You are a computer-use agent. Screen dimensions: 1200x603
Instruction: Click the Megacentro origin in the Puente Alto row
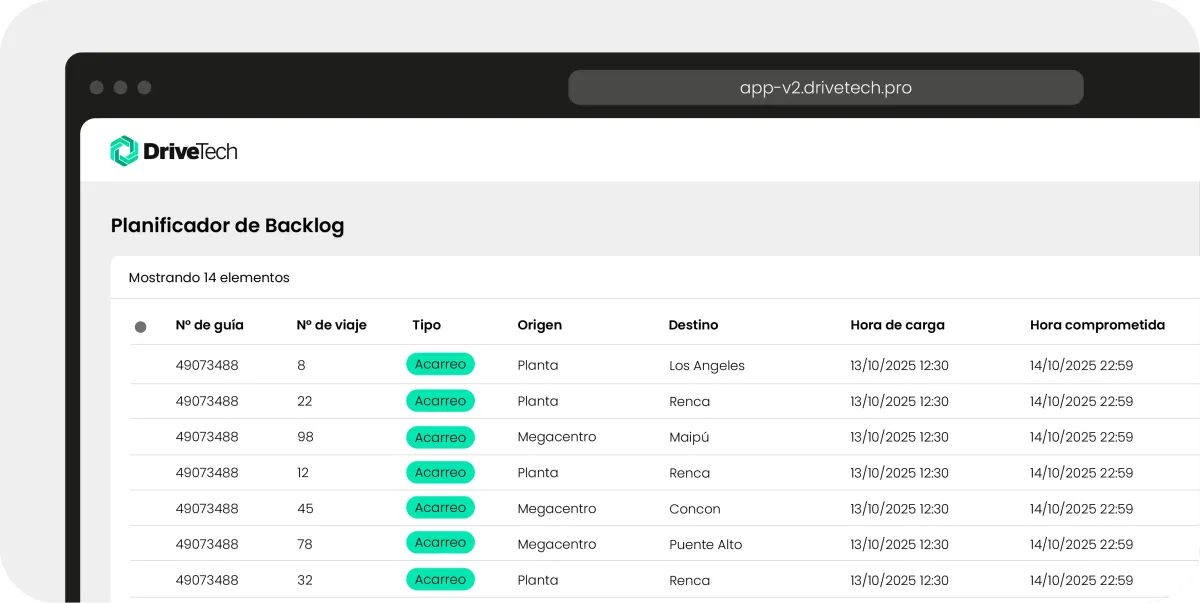[557, 545]
